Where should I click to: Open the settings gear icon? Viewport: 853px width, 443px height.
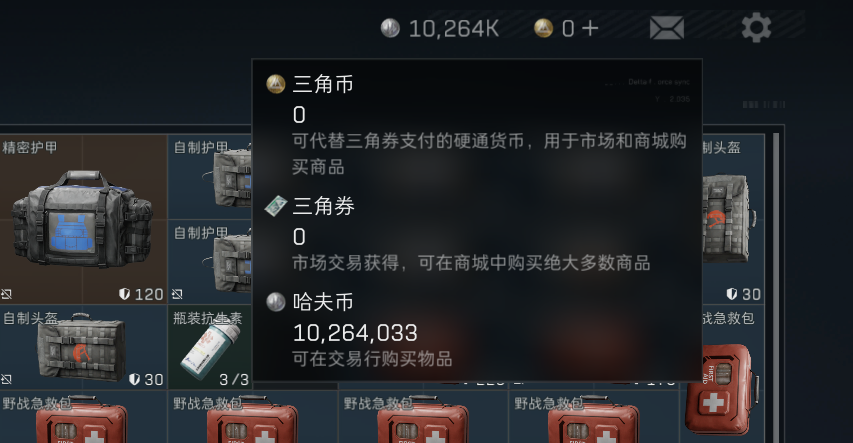point(756,27)
